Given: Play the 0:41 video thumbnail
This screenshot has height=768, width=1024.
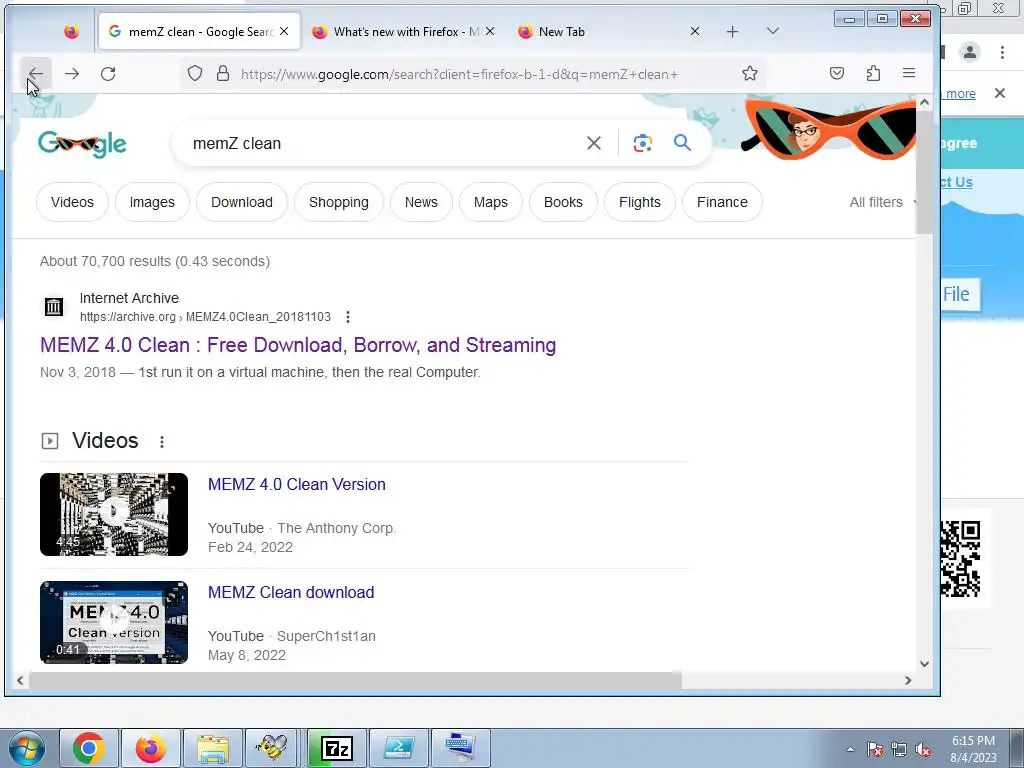Looking at the screenshot, I should pyautogui.click(x=114, y=622).
